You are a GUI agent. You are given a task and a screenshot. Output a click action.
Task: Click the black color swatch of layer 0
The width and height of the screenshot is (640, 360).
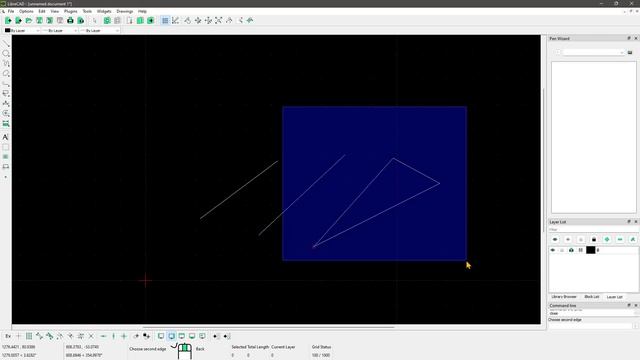pyautogui.click(x=591, y=250)
